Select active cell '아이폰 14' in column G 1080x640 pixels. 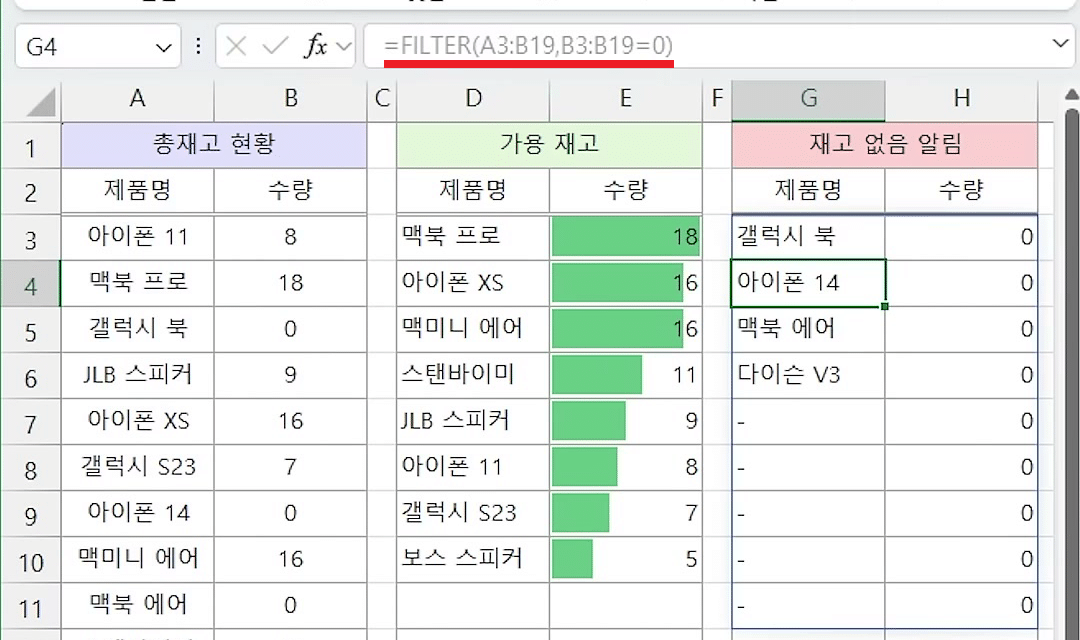[x=809, y=283]
